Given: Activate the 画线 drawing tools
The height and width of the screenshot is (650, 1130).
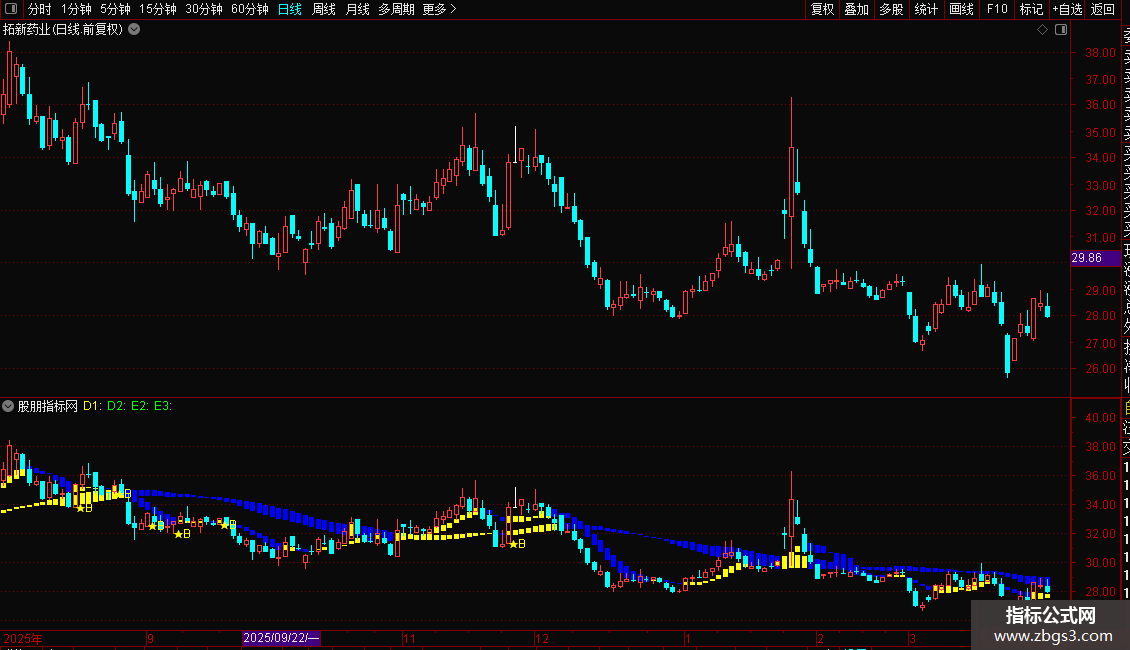Looking at the screenshot, I should click(961, 9).
